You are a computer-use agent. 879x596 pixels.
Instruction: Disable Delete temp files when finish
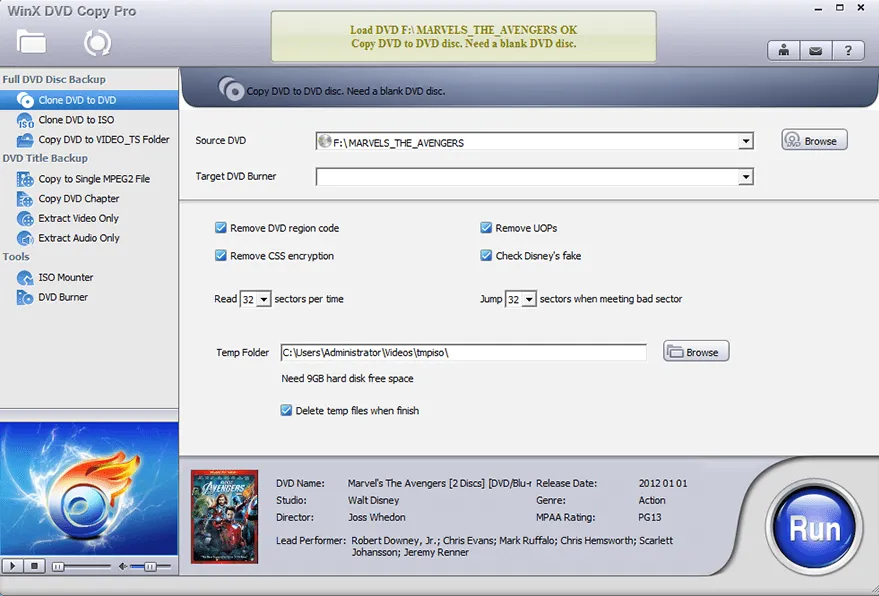point(287,410)
